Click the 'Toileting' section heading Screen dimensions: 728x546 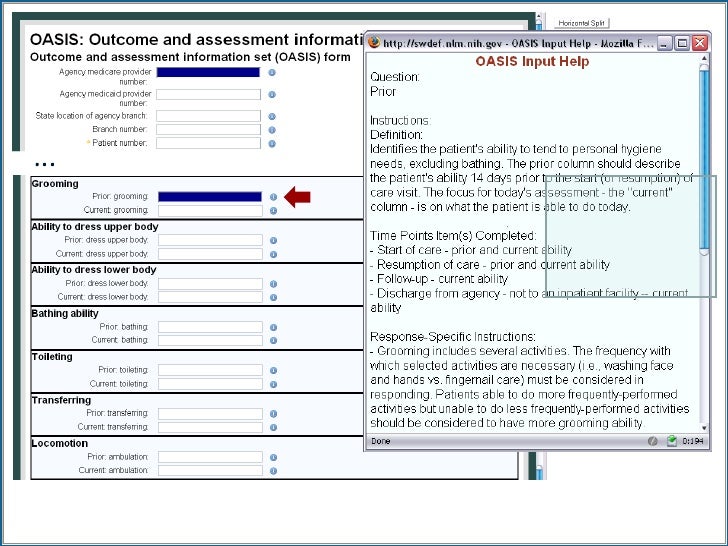[52, 357]
